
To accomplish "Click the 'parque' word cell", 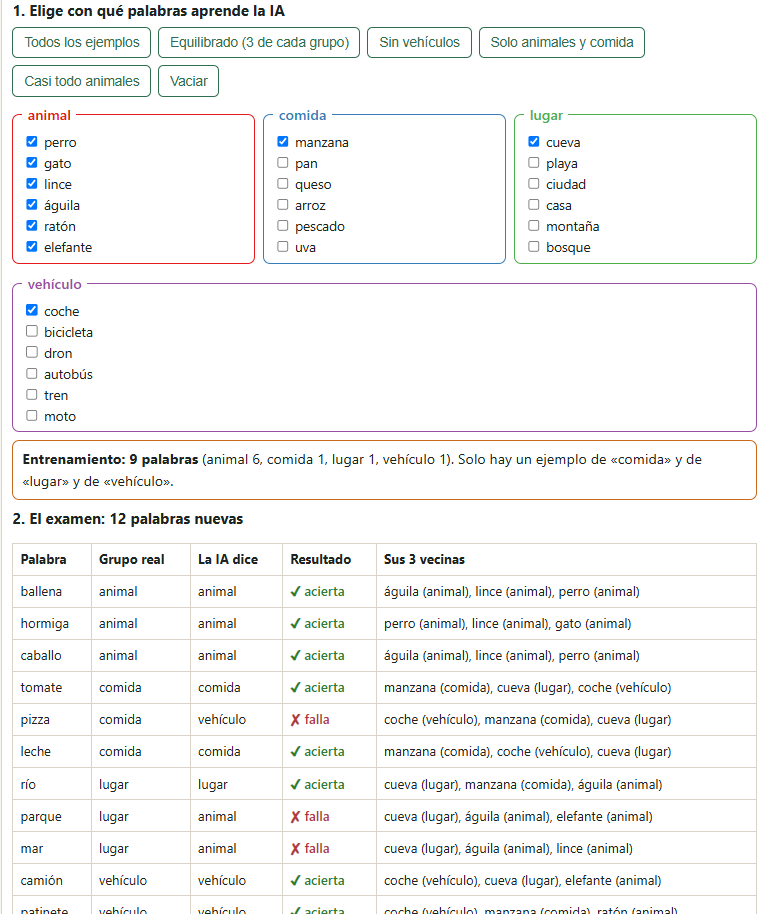I will coord(52,817).
